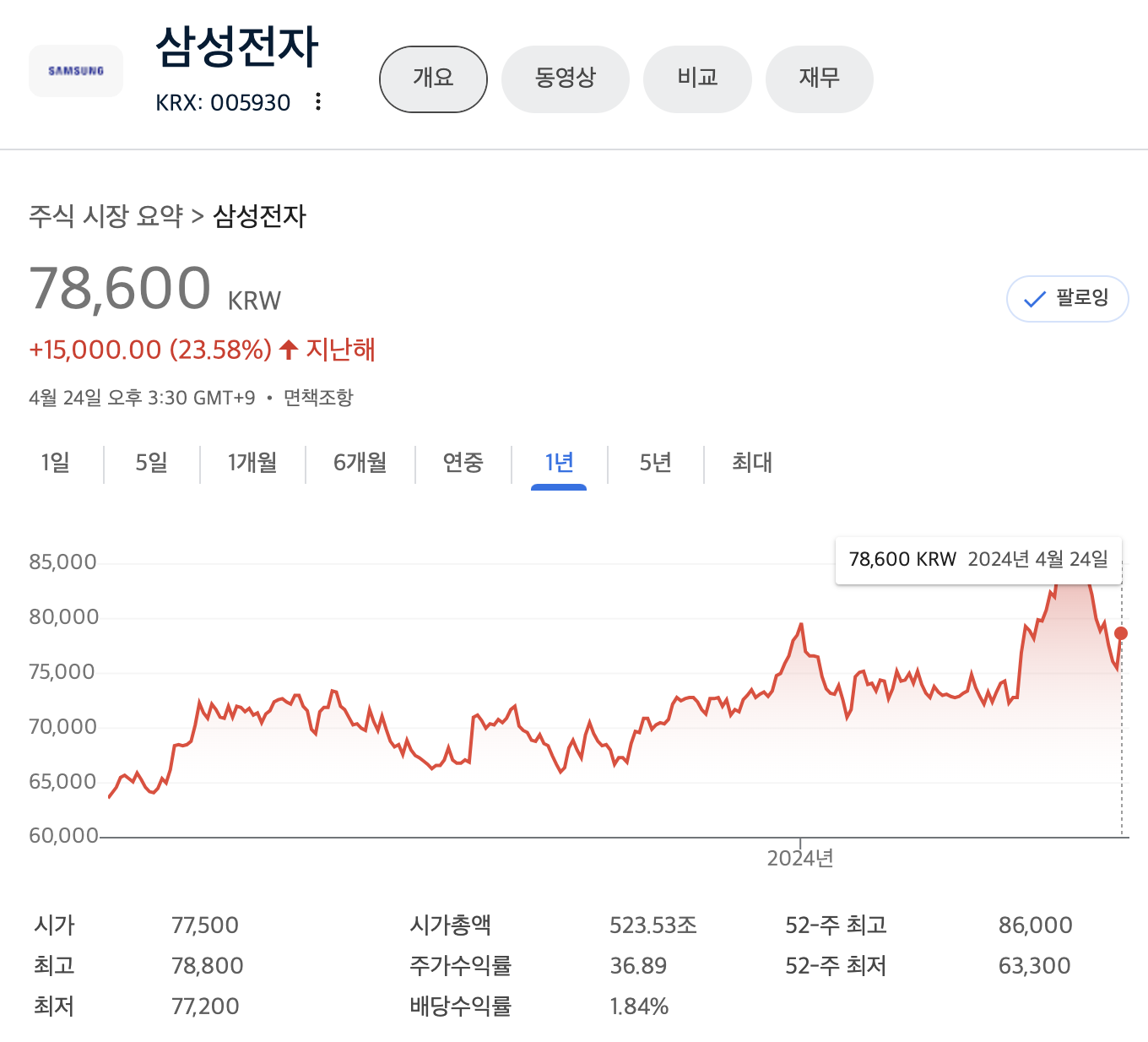Toggle the 팔로잉 follow button
Viewport: 1148px width, 1042px height.
coord(1068,299)
